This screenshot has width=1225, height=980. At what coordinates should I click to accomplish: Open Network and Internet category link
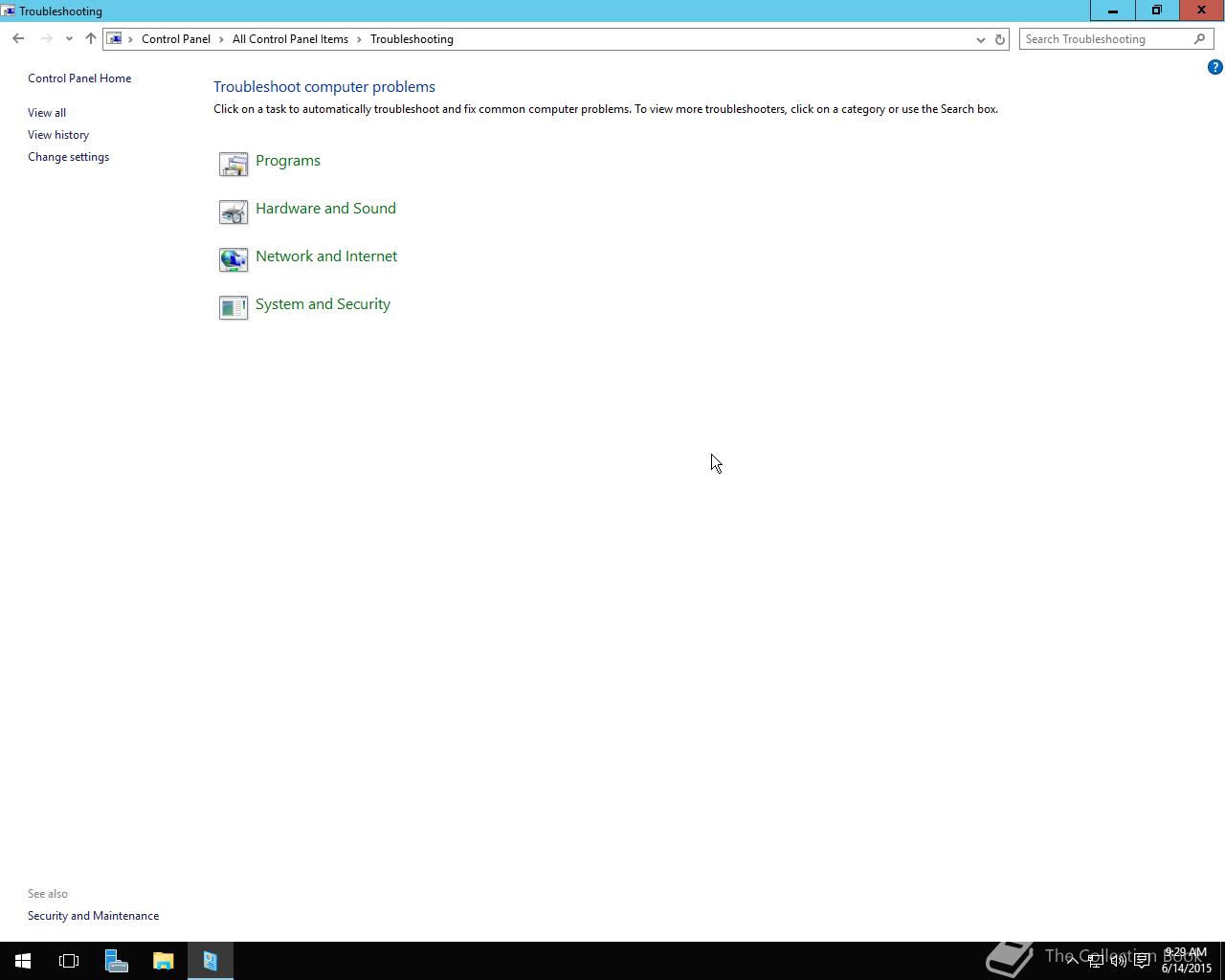click(326, 256)
